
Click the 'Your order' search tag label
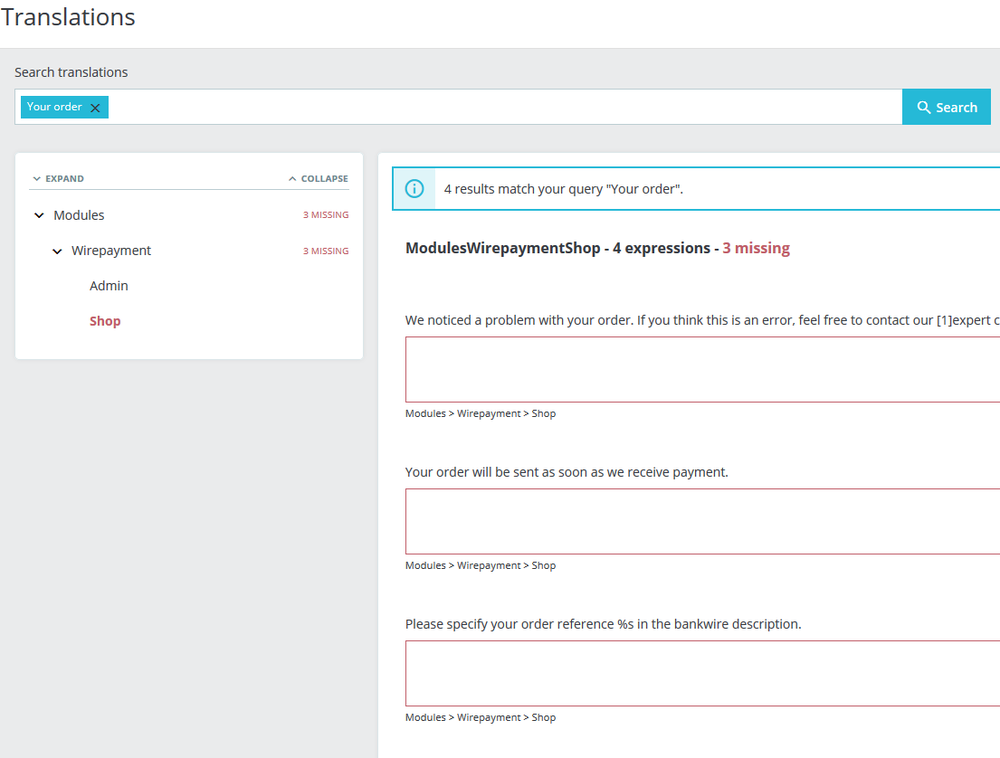(54, 106)
